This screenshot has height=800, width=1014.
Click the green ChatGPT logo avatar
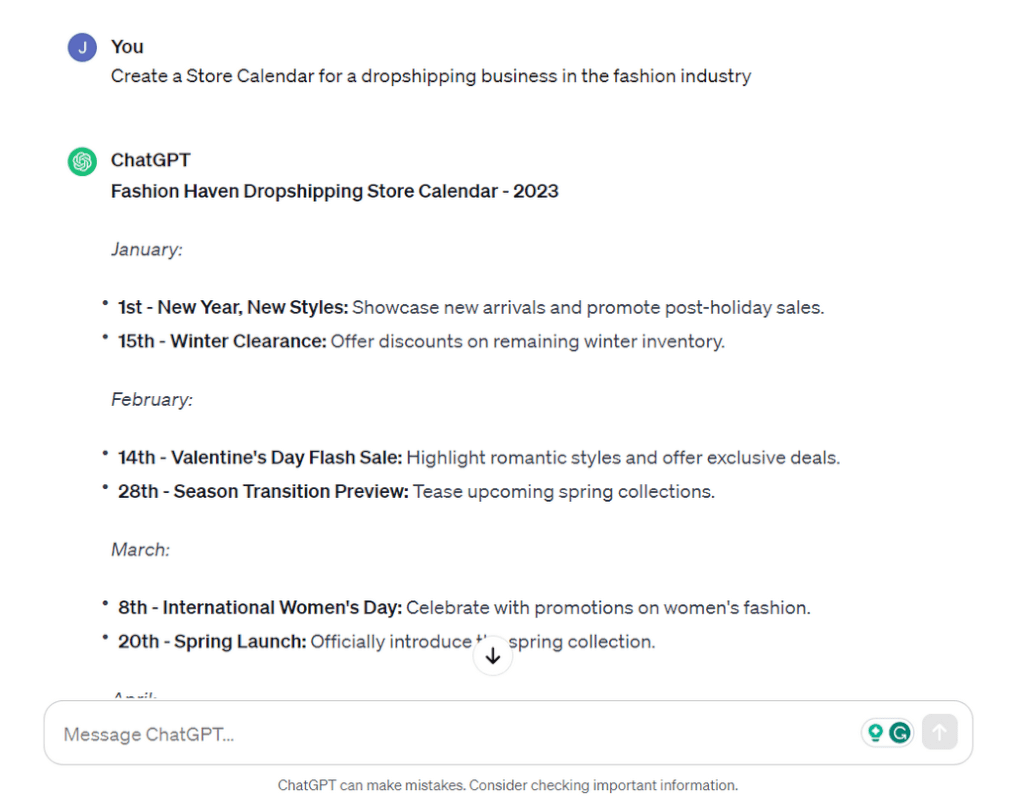click(82, 161)
